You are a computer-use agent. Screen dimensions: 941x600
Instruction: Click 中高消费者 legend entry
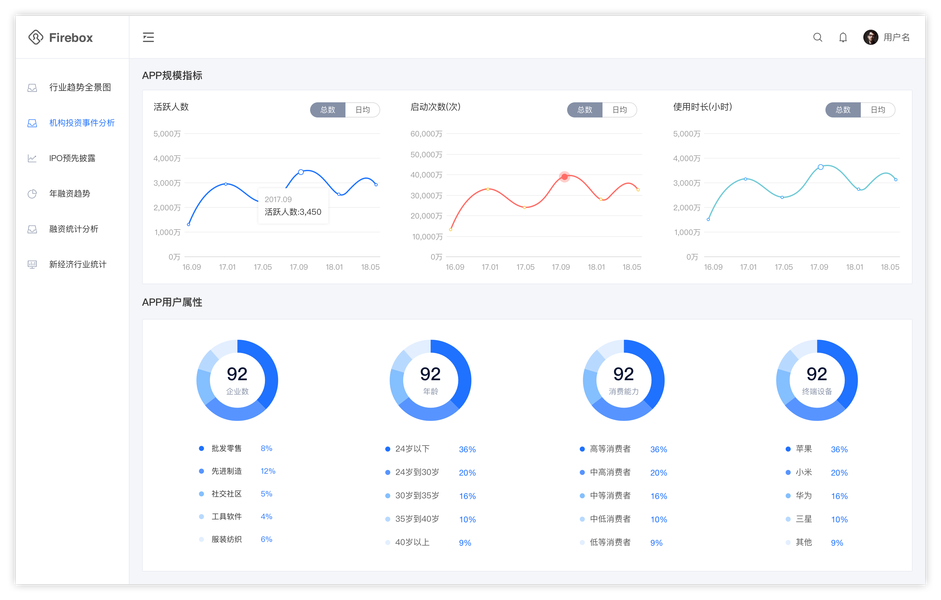(624, 472)
